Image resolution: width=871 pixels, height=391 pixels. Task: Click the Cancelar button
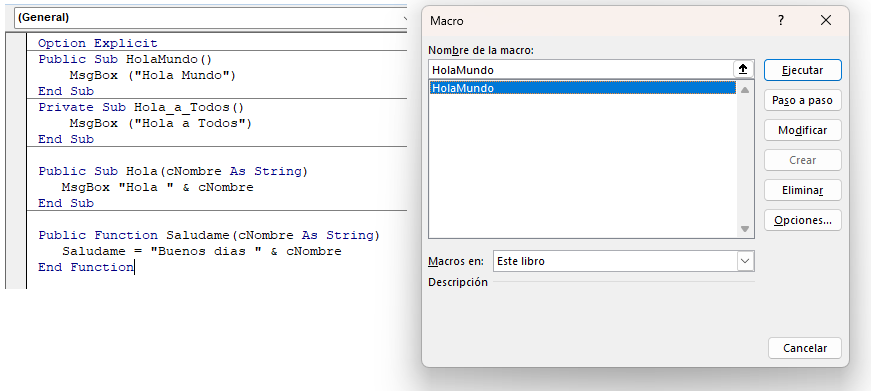click(x=805, y=348)
